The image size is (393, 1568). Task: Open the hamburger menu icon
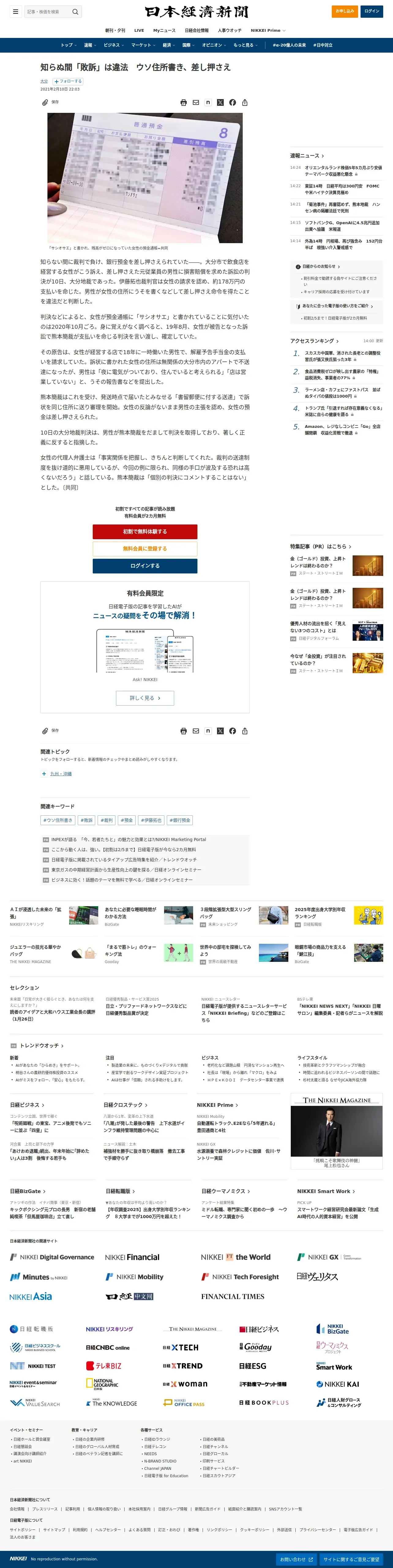pyautogui.click(x=15, y=12)
